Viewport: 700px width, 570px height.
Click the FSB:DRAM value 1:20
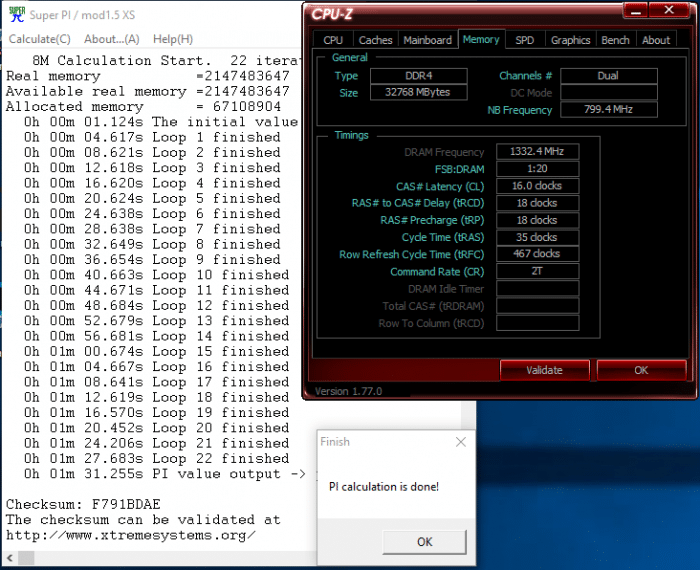pos(538,169)
